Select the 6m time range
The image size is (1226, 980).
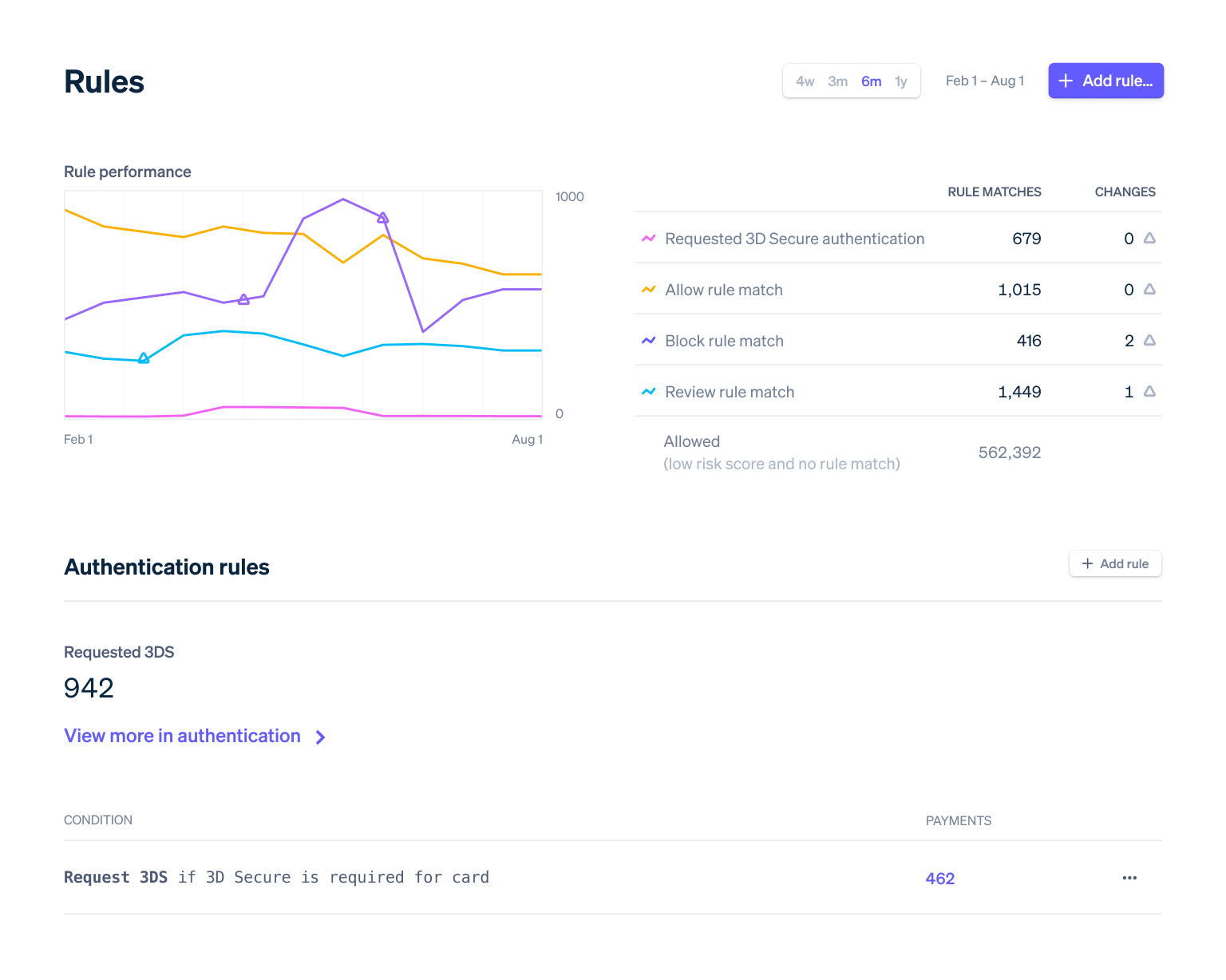coord(871,81)
